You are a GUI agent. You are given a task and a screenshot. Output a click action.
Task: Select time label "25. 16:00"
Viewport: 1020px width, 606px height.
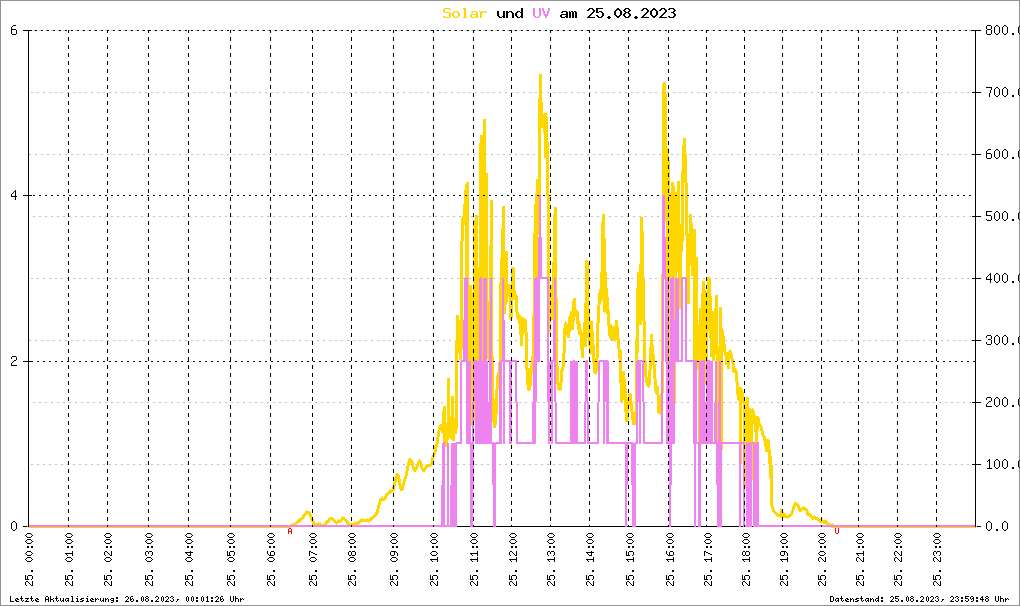(x=670, y=560)
